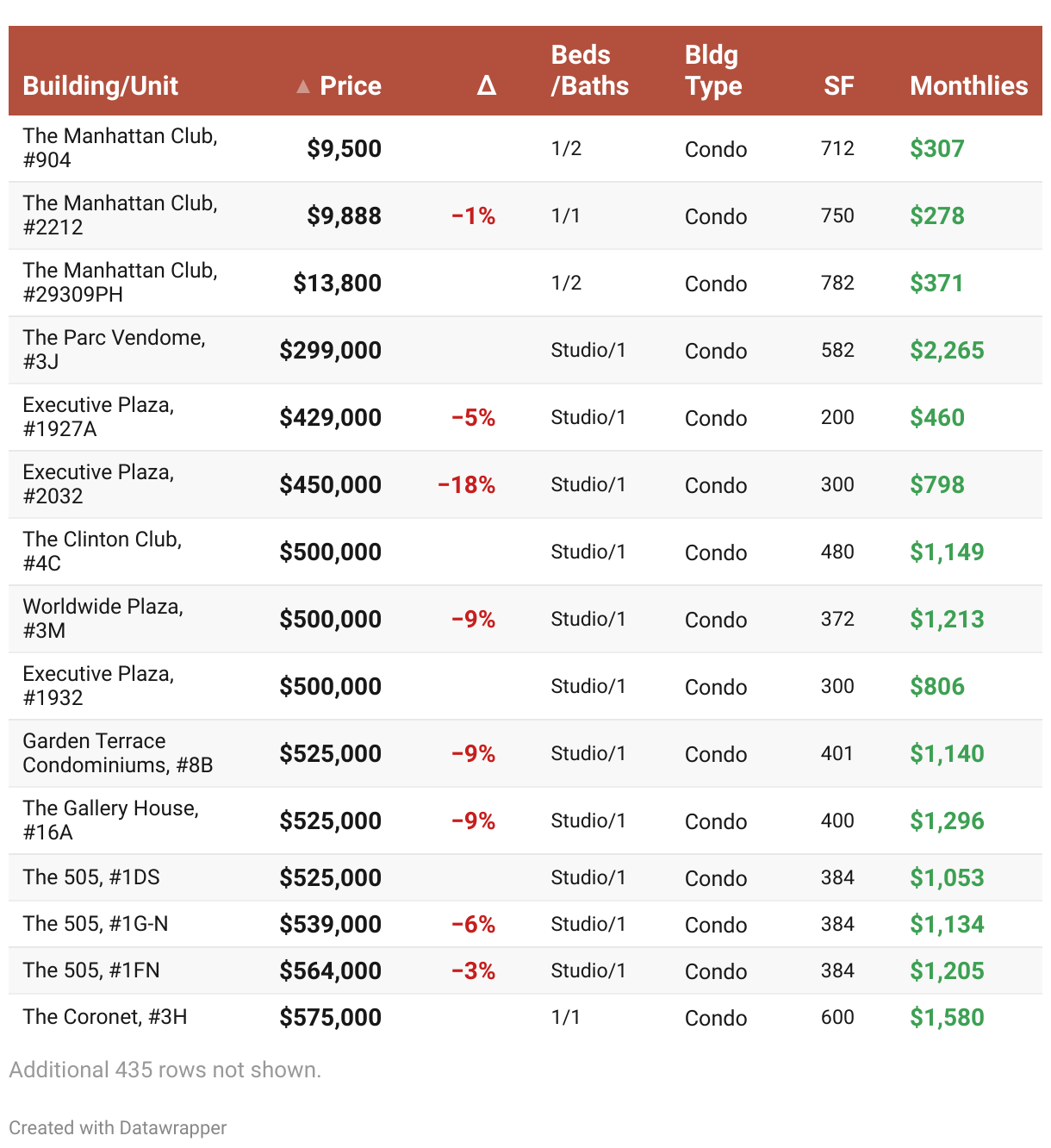This screenshot has width=1051, height=1148.
Task: Sort by Bldg Type column header
Action: pos(712,71)
